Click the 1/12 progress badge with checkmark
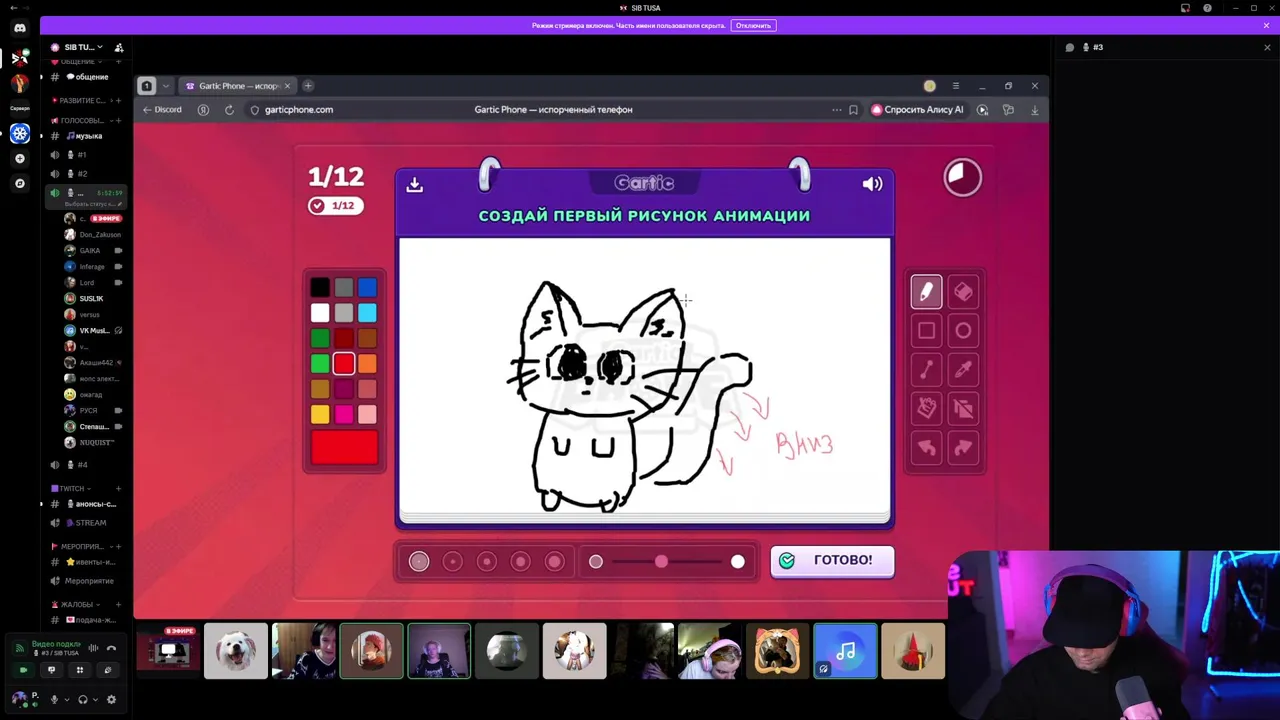 tap(335, 206)
